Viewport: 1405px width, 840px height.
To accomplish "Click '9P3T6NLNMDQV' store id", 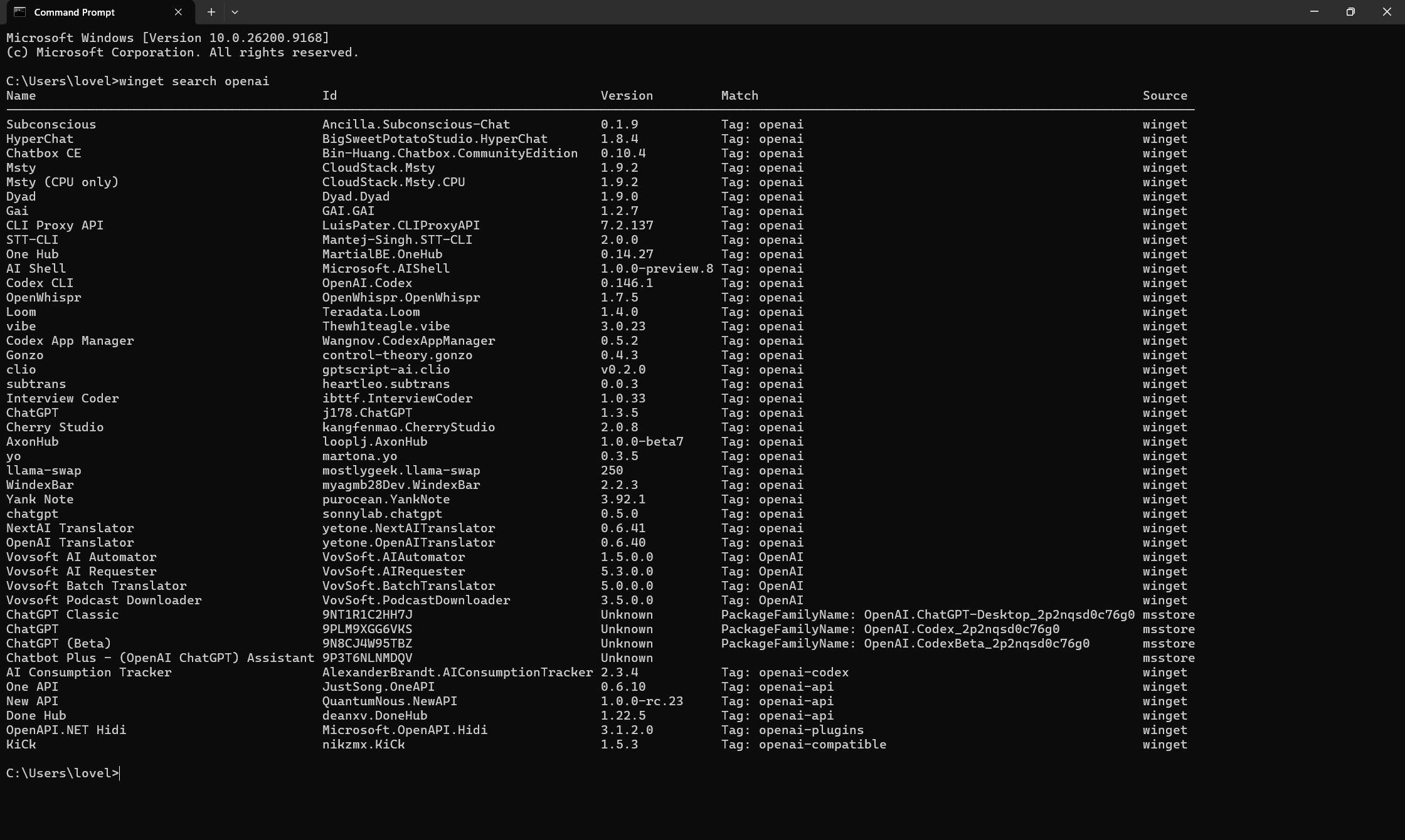I will tap(368, 658).
